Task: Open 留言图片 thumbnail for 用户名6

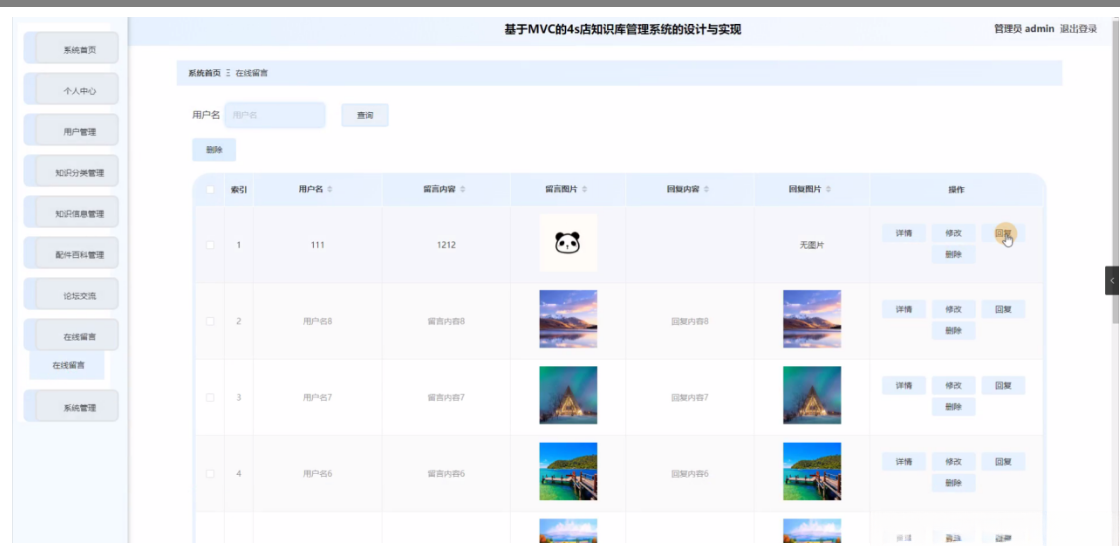Action: (568, 471)
